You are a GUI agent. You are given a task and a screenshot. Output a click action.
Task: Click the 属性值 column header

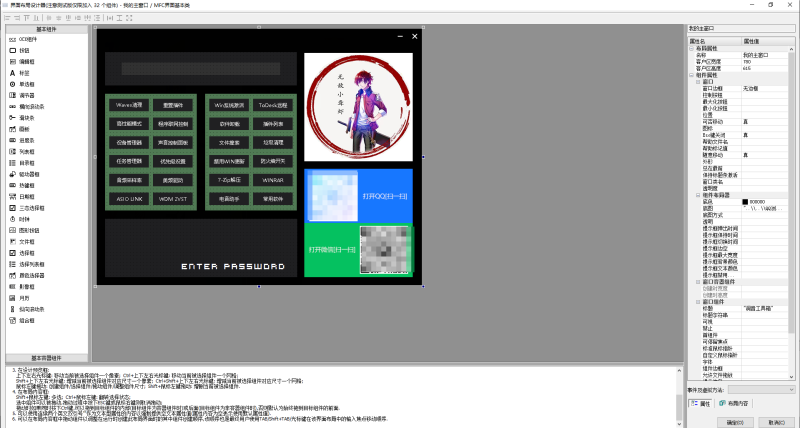click(768, 41)
